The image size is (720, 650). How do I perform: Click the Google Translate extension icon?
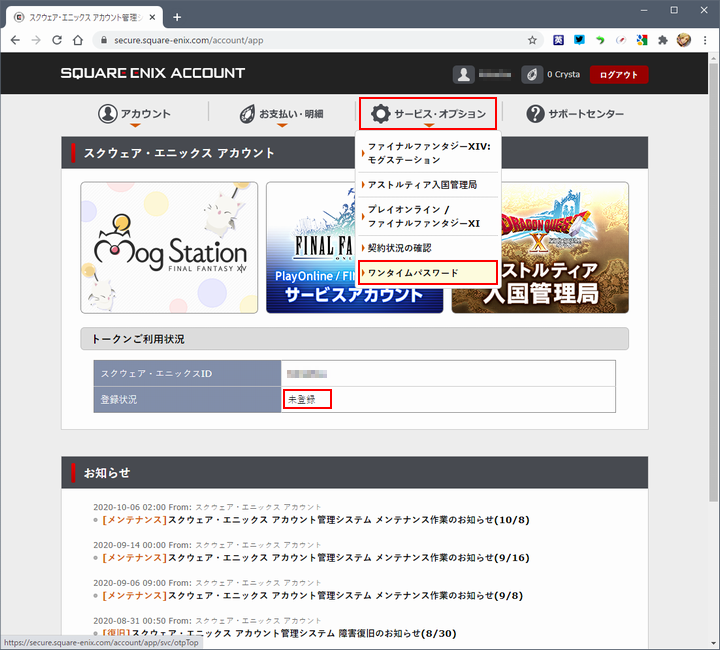(x=642, y=40)
